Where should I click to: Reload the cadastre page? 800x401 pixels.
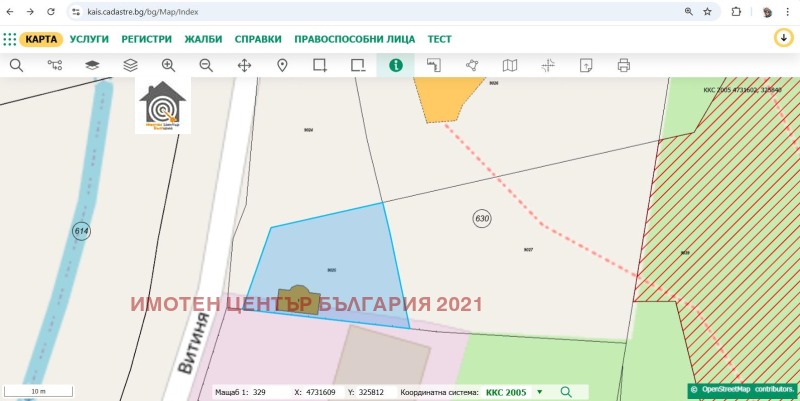(x=51, y=12)
